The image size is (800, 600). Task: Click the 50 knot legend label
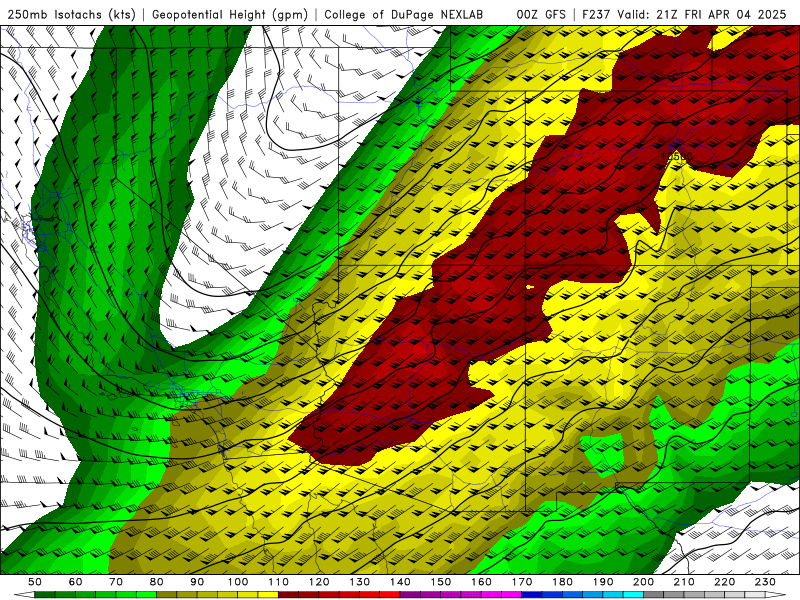[35, 582]
